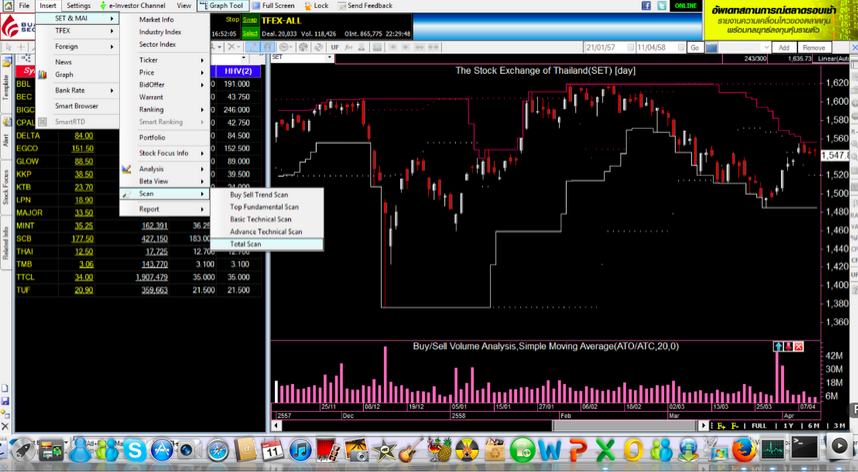Click the Go button
The image size is (858, 472).
point(694,48)
